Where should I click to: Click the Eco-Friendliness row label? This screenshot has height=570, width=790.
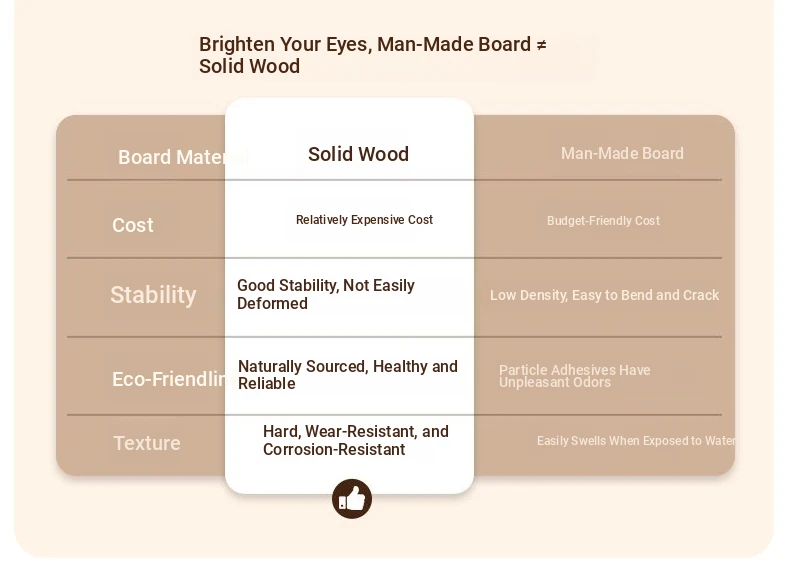pos(168,379)
